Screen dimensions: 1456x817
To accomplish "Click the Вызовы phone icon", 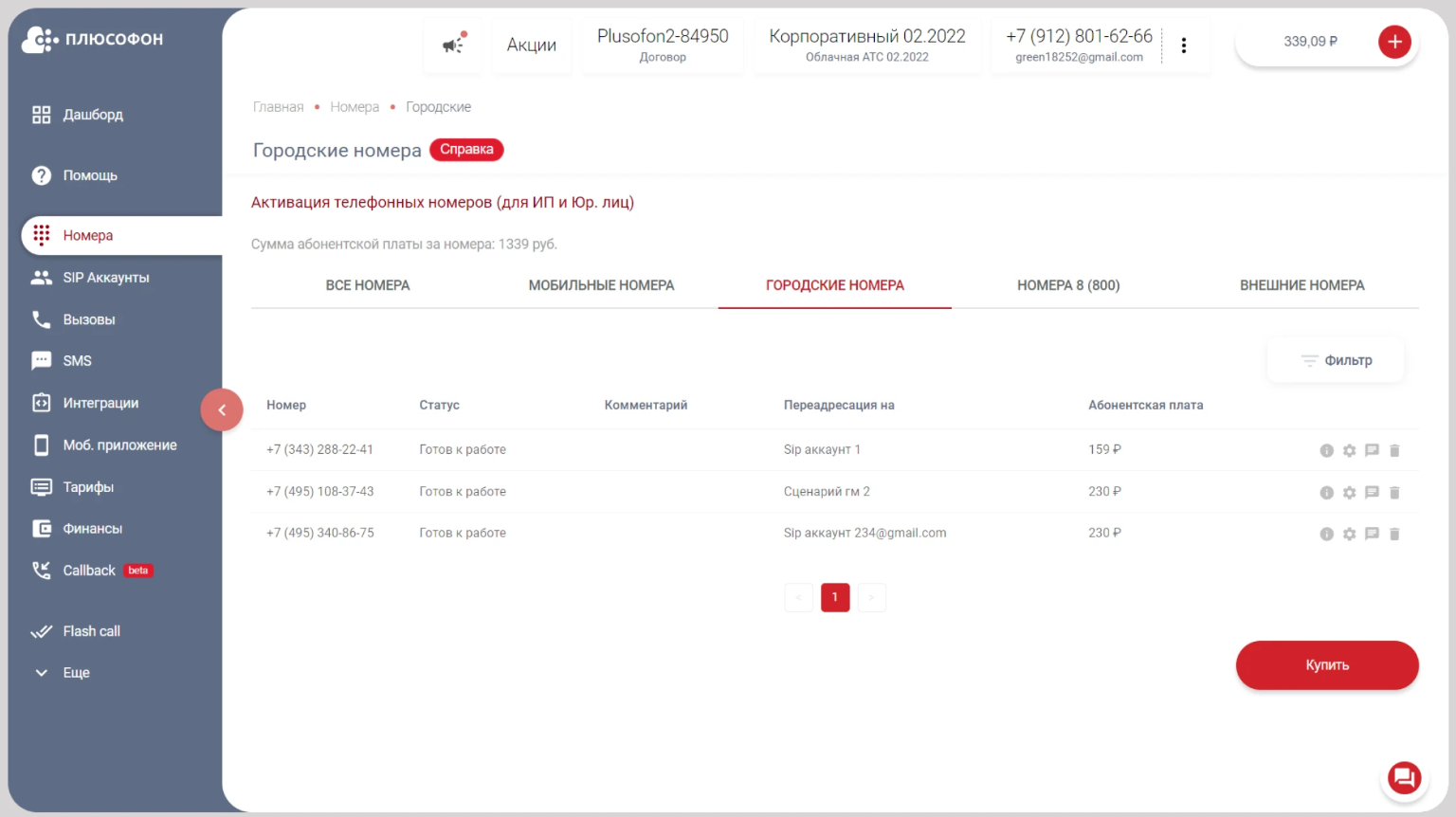I will click(x=41, y=319).
